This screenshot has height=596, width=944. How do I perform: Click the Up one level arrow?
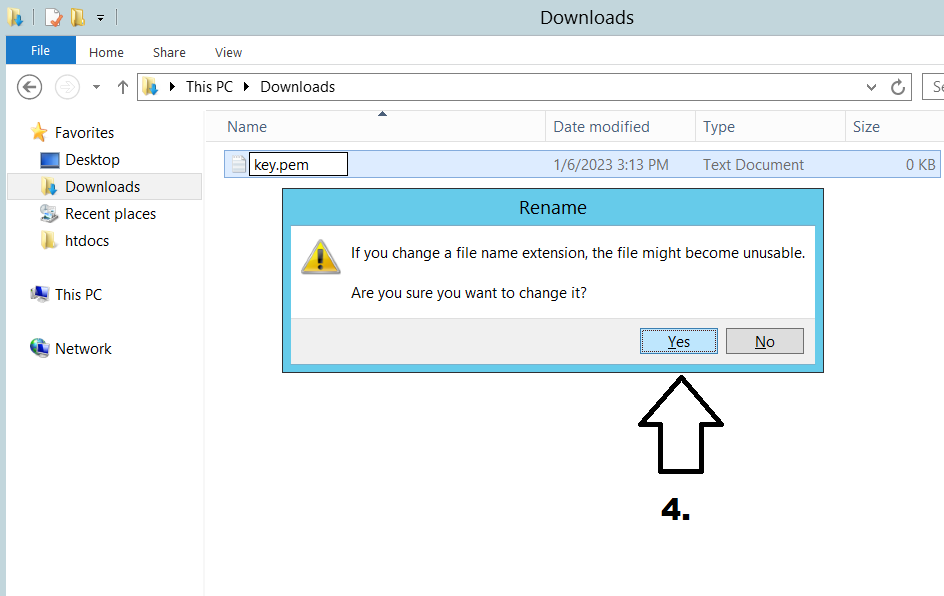click(123, 87)
